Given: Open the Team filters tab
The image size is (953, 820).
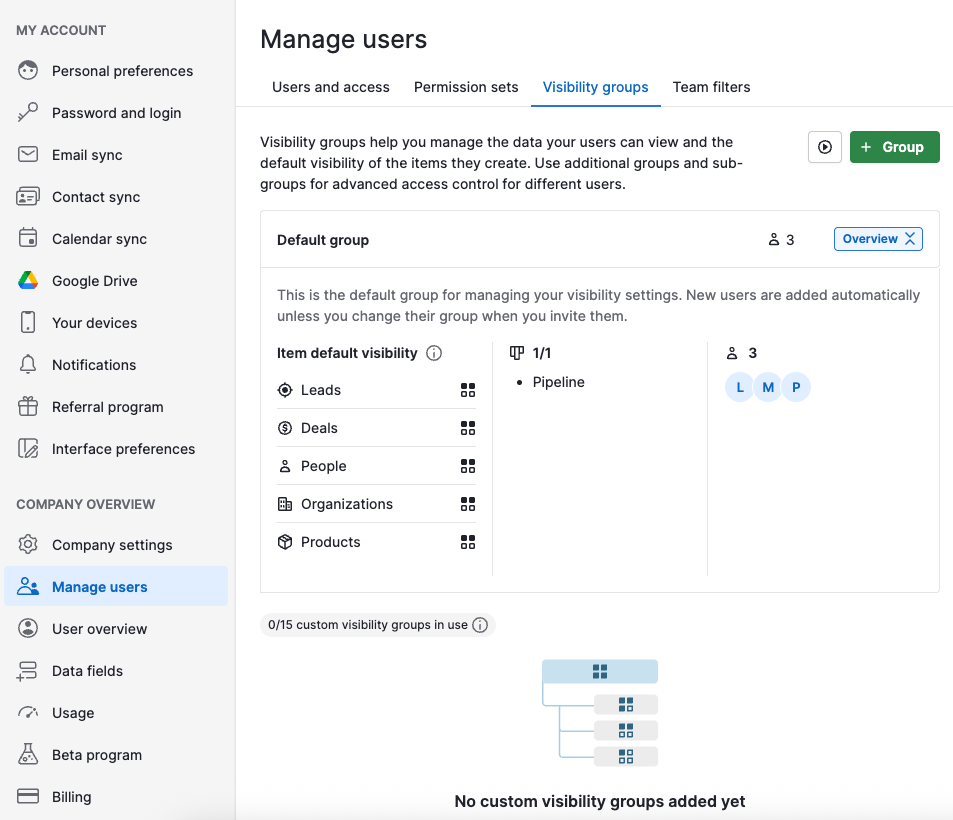Looking at the screenshot, I should pyautogui.click(x=711, y=87).
